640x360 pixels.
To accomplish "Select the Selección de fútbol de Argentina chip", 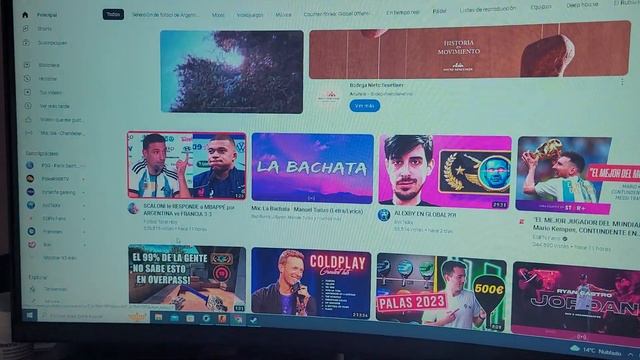I will [166, 15].
